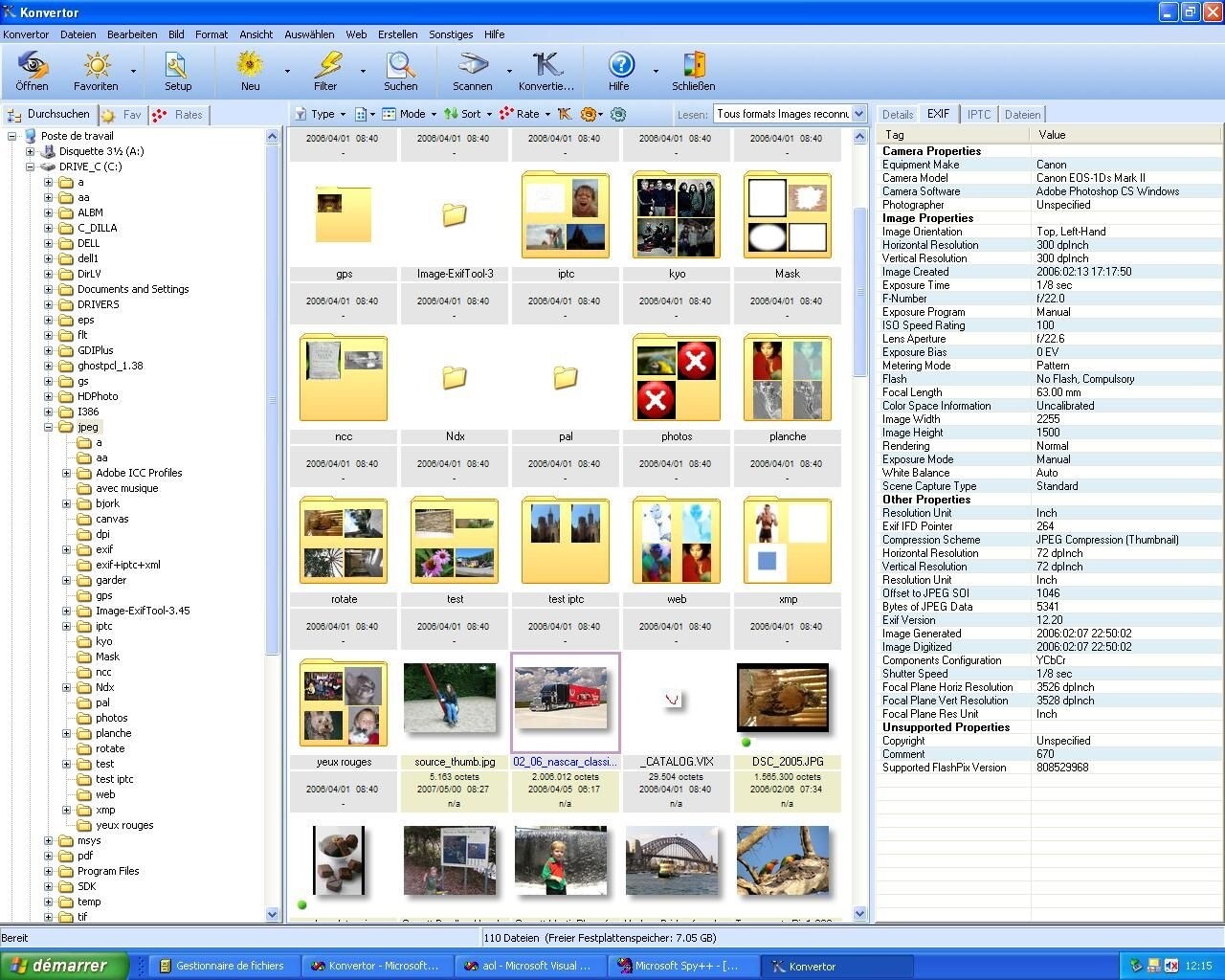Image resolution: width=1225 pixels, height=980 pixels.
Task: Click the Neu flower icon
Action: 250,72
